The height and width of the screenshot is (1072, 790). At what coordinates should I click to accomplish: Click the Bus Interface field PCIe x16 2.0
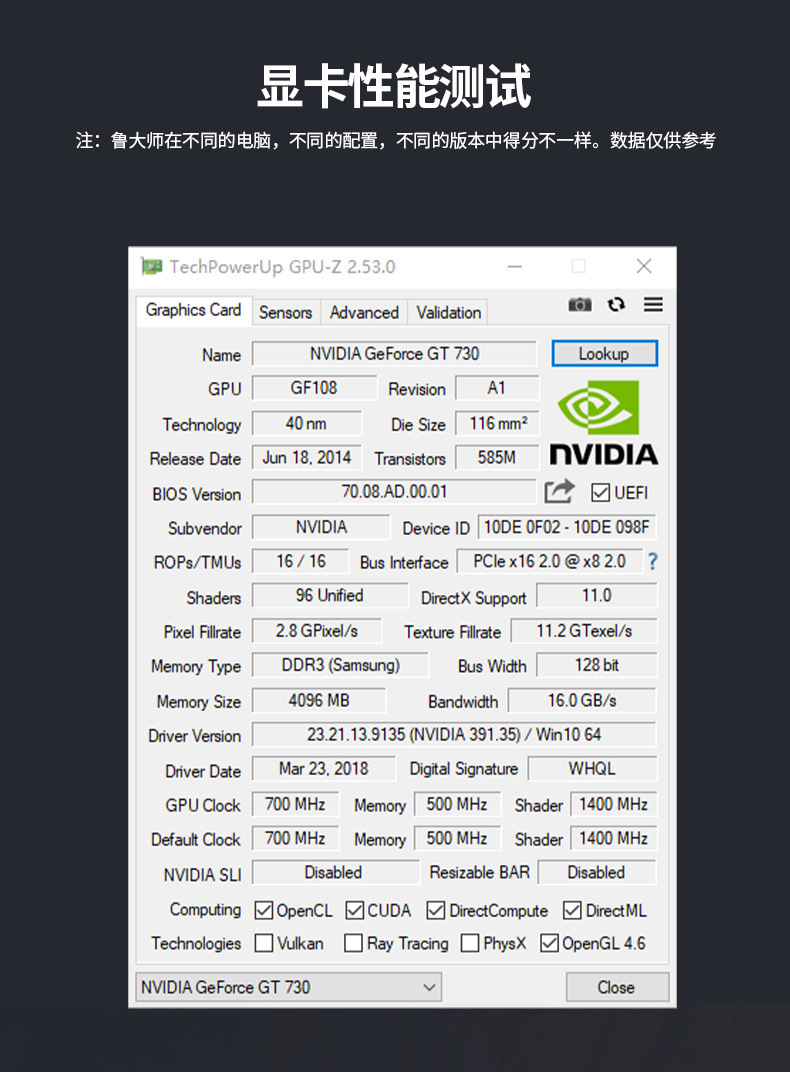pos(549,561)
